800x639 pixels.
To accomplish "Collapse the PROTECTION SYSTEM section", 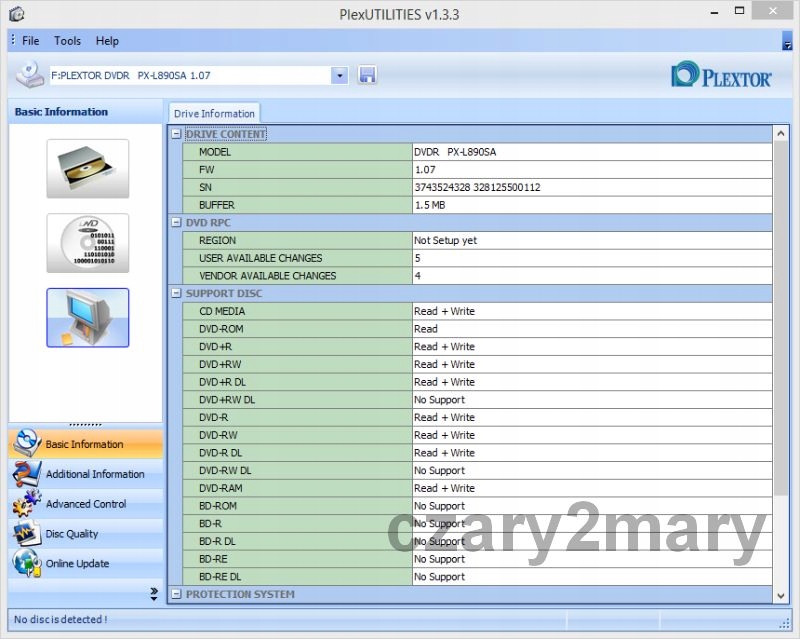I will [176, 594].
